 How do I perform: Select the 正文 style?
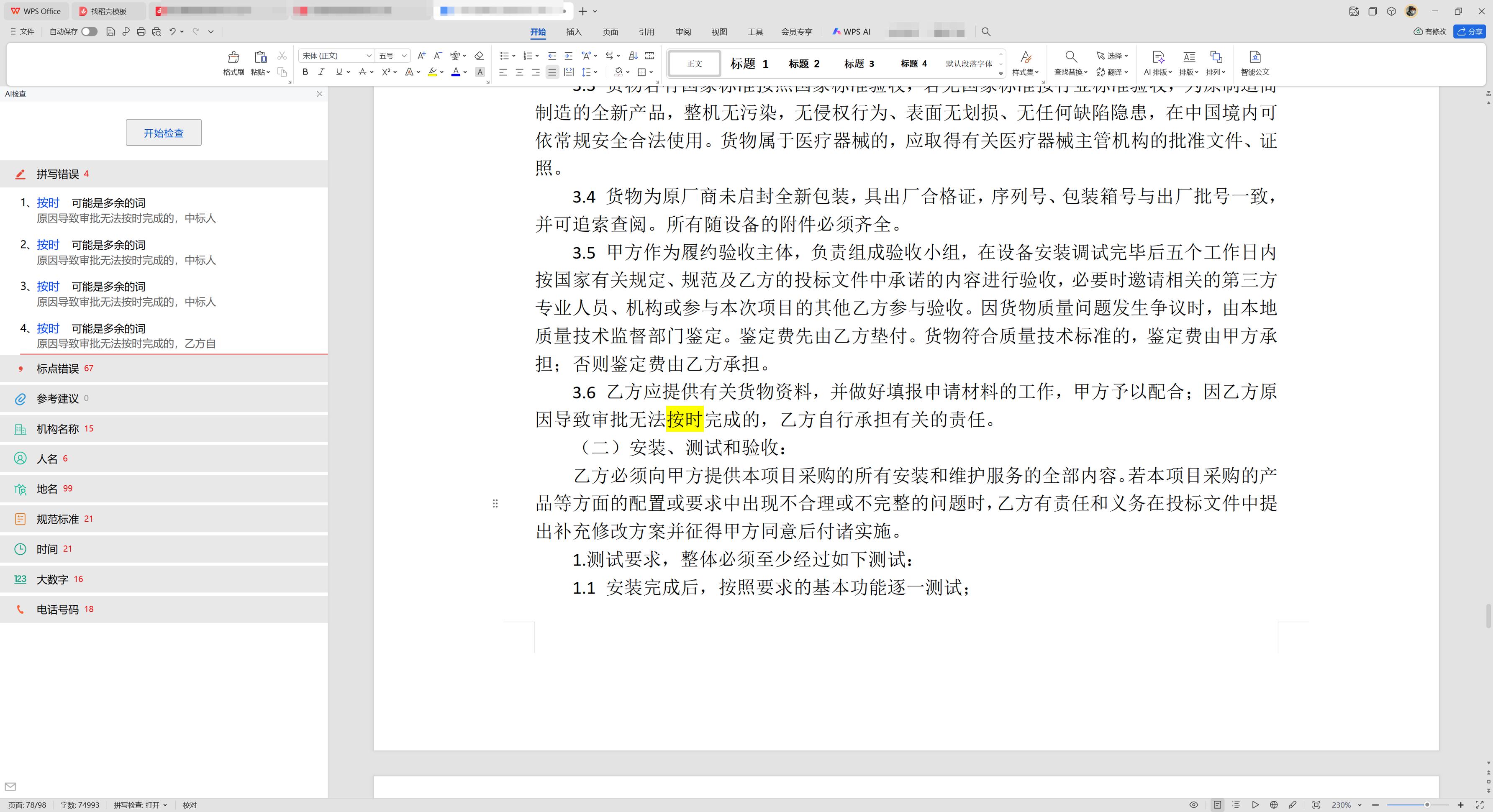[694, 64]
